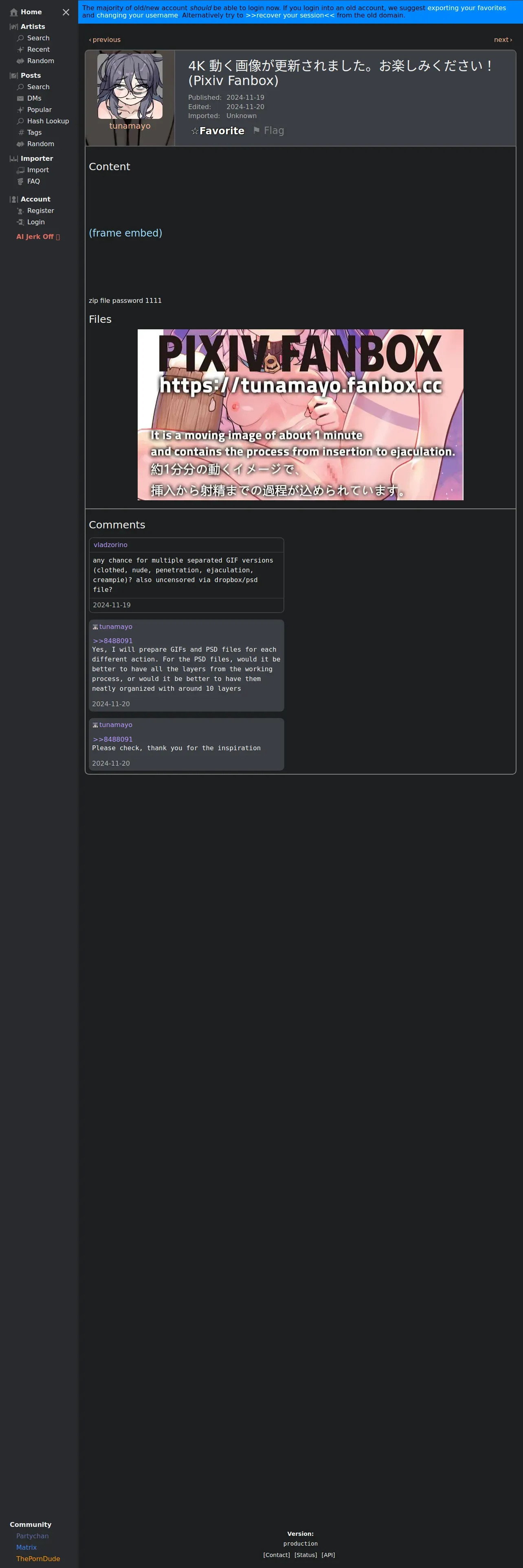The width and height of the screenshot is (523, 1568).
Task: Click the avatar icon in the 'Please check' comment
Action: 95,725
